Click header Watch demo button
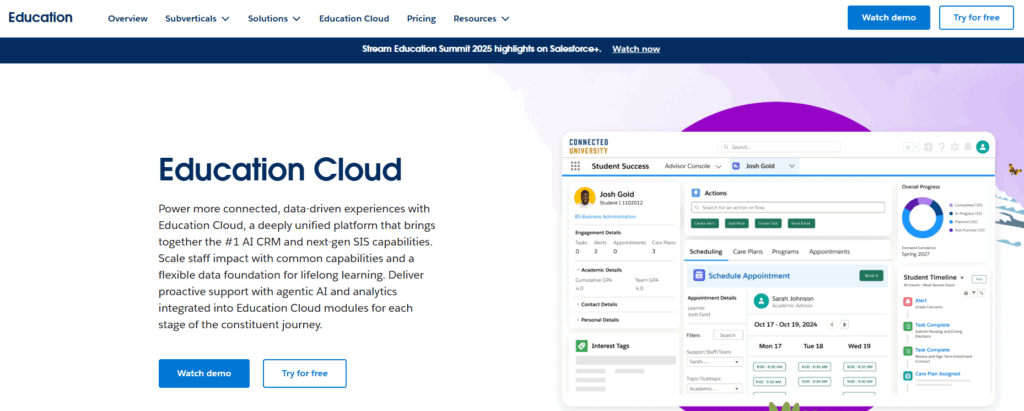Image resolution: width=1024 pixels, height=411 pixels. 889,18
